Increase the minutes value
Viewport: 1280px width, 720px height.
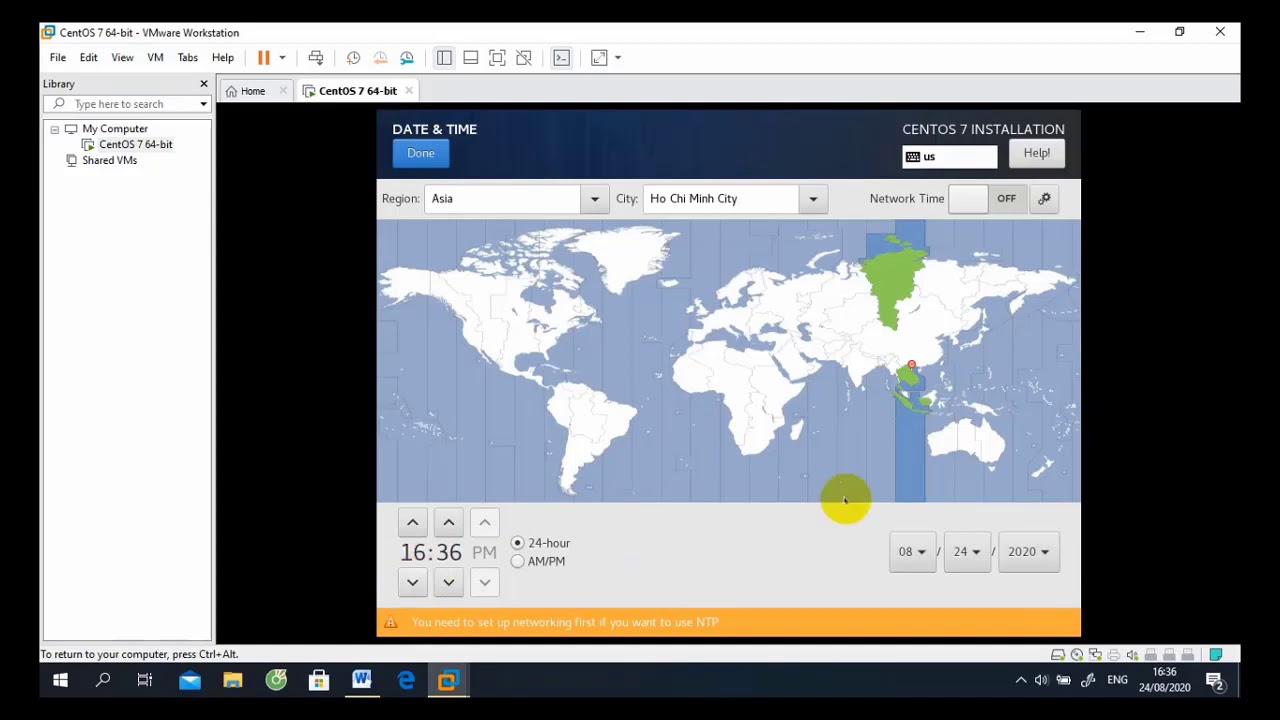[449, 522]
